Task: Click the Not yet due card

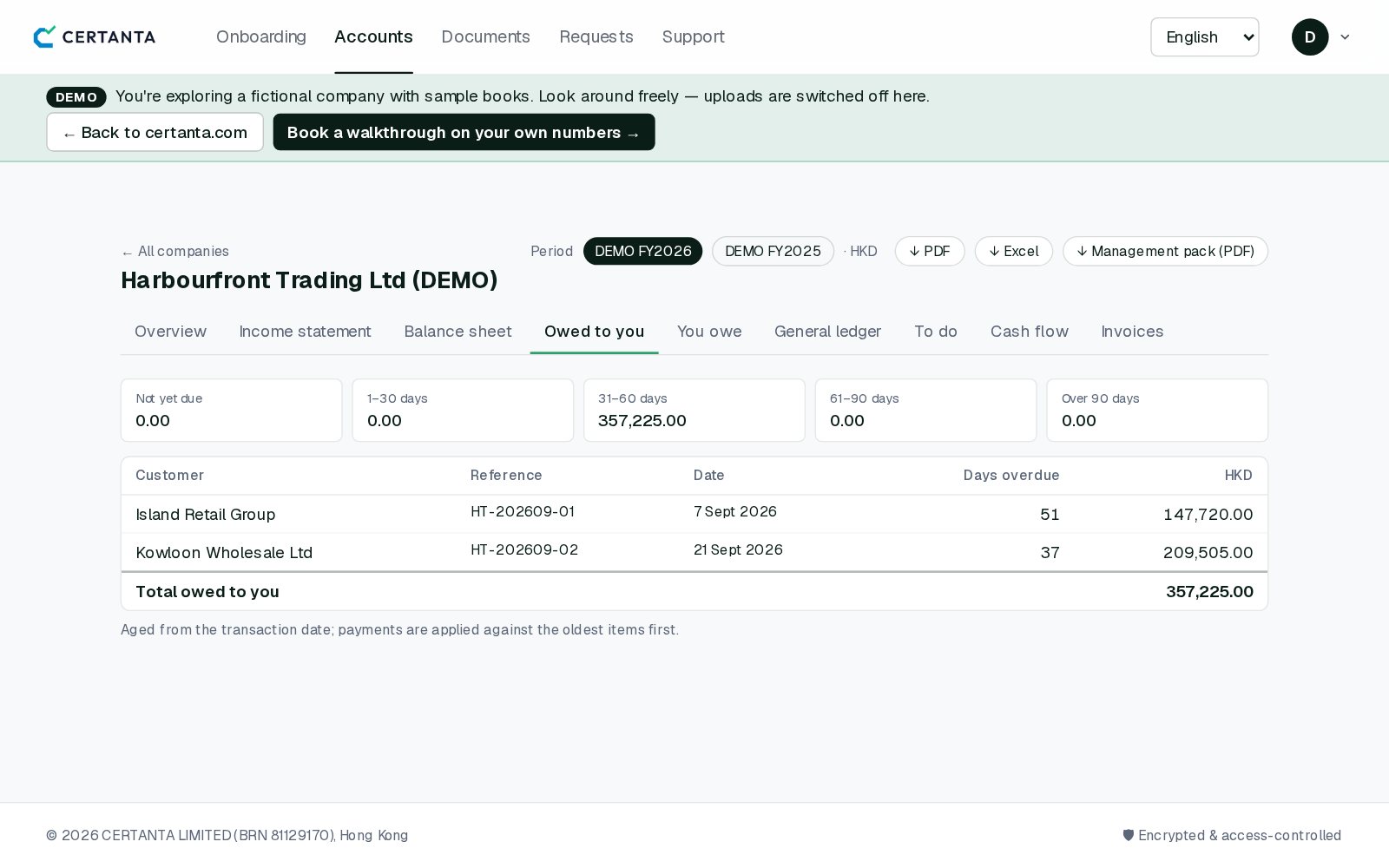Action: [x=232, y=411]
